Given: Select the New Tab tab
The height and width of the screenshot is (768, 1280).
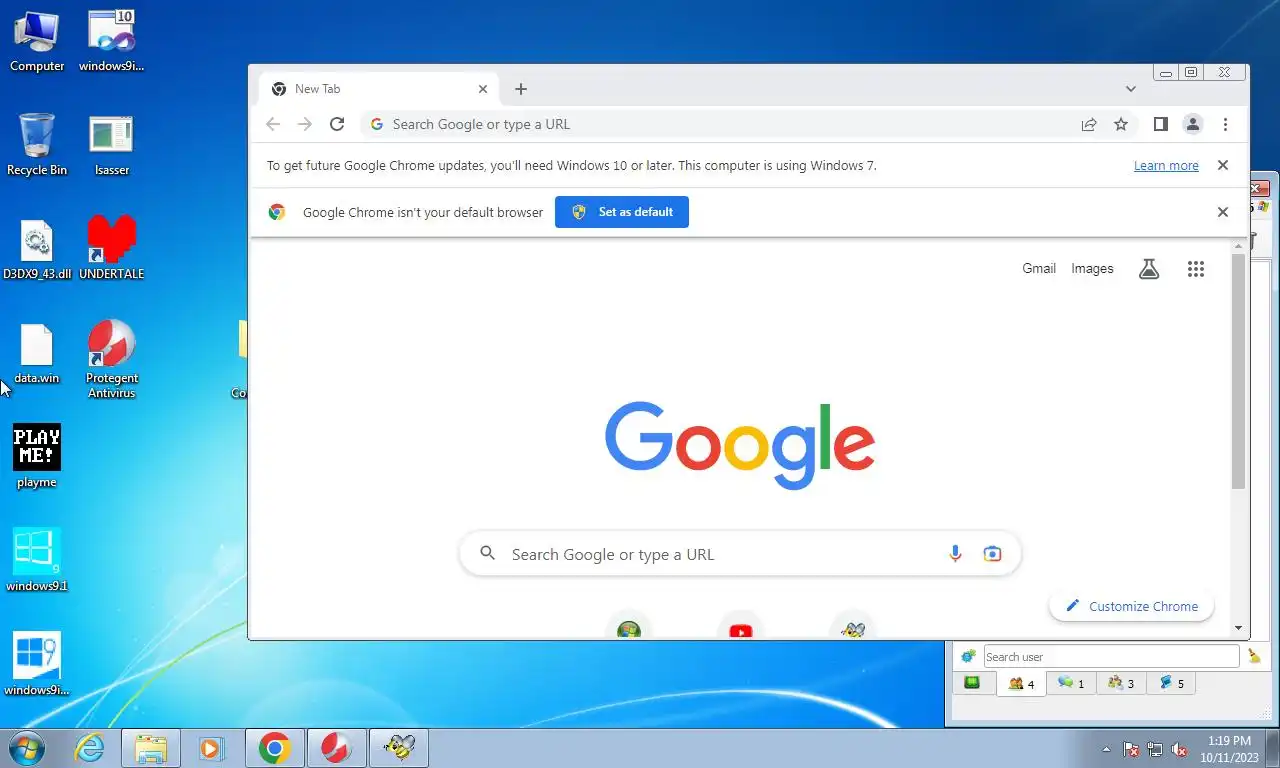Looking at the screenshot, I should point(380,89).
